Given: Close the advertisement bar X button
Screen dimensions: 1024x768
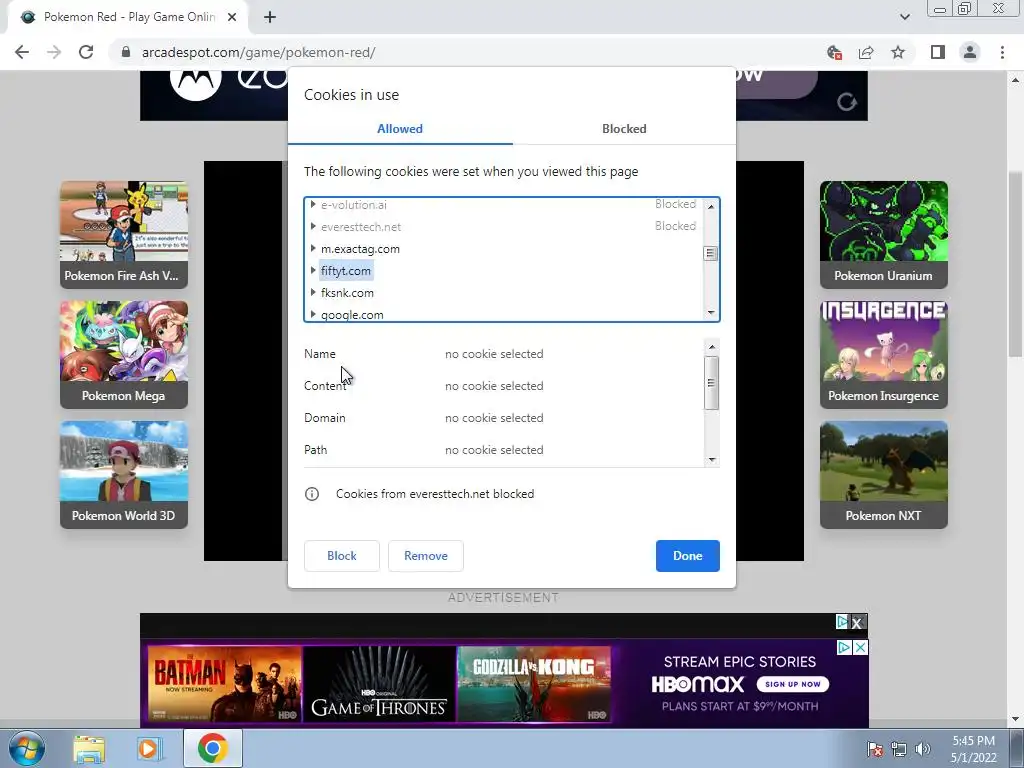Looking at the screenshot, I should 857,623.
